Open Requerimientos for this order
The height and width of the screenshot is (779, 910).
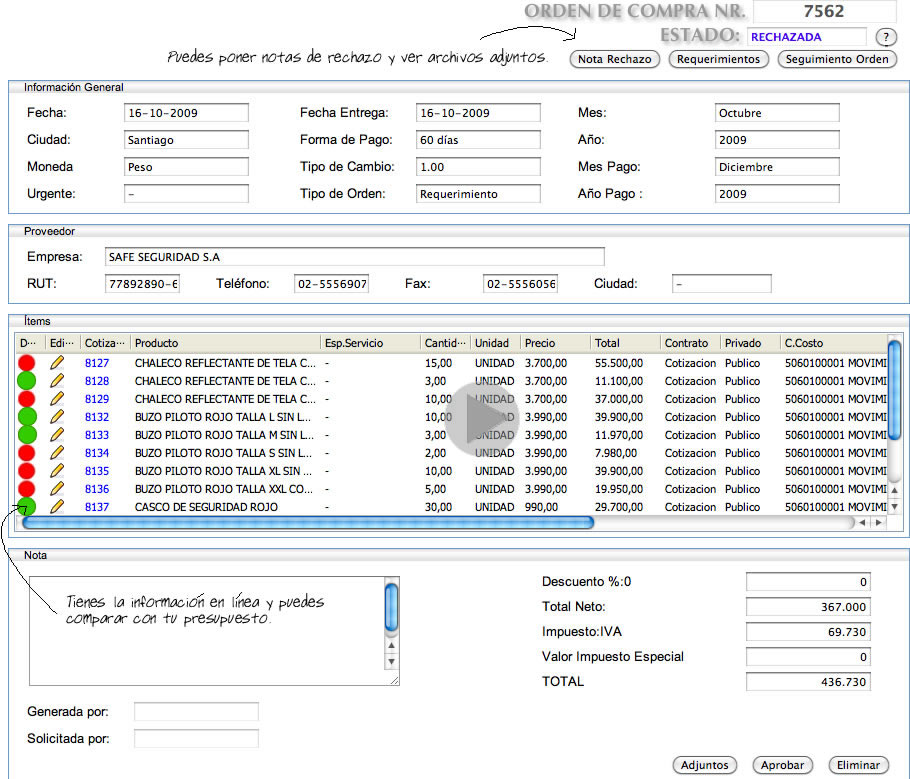(x=718, y=59)
